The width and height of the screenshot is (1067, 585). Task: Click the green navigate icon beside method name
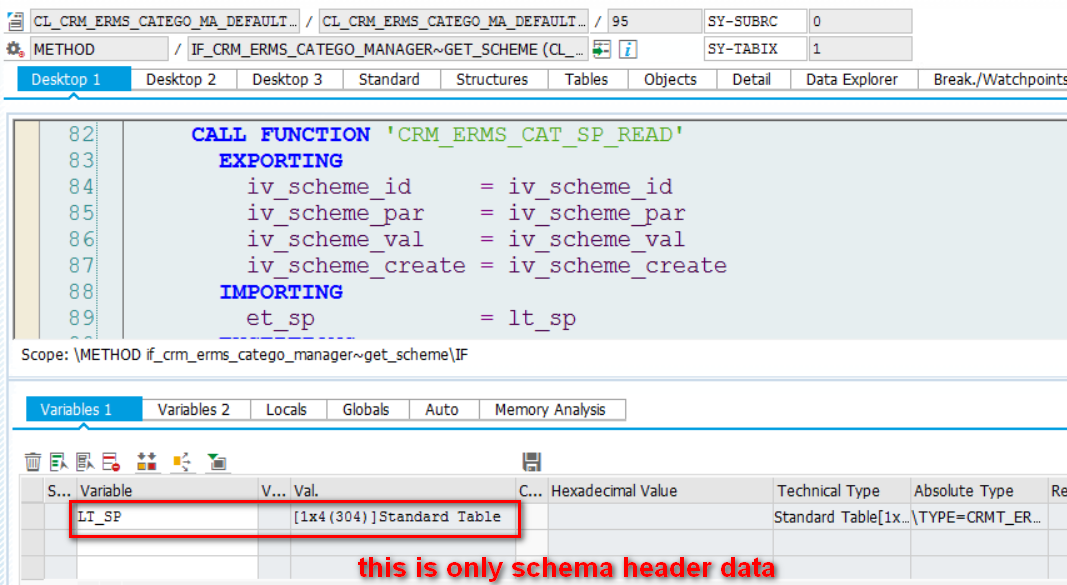point(602,49)
